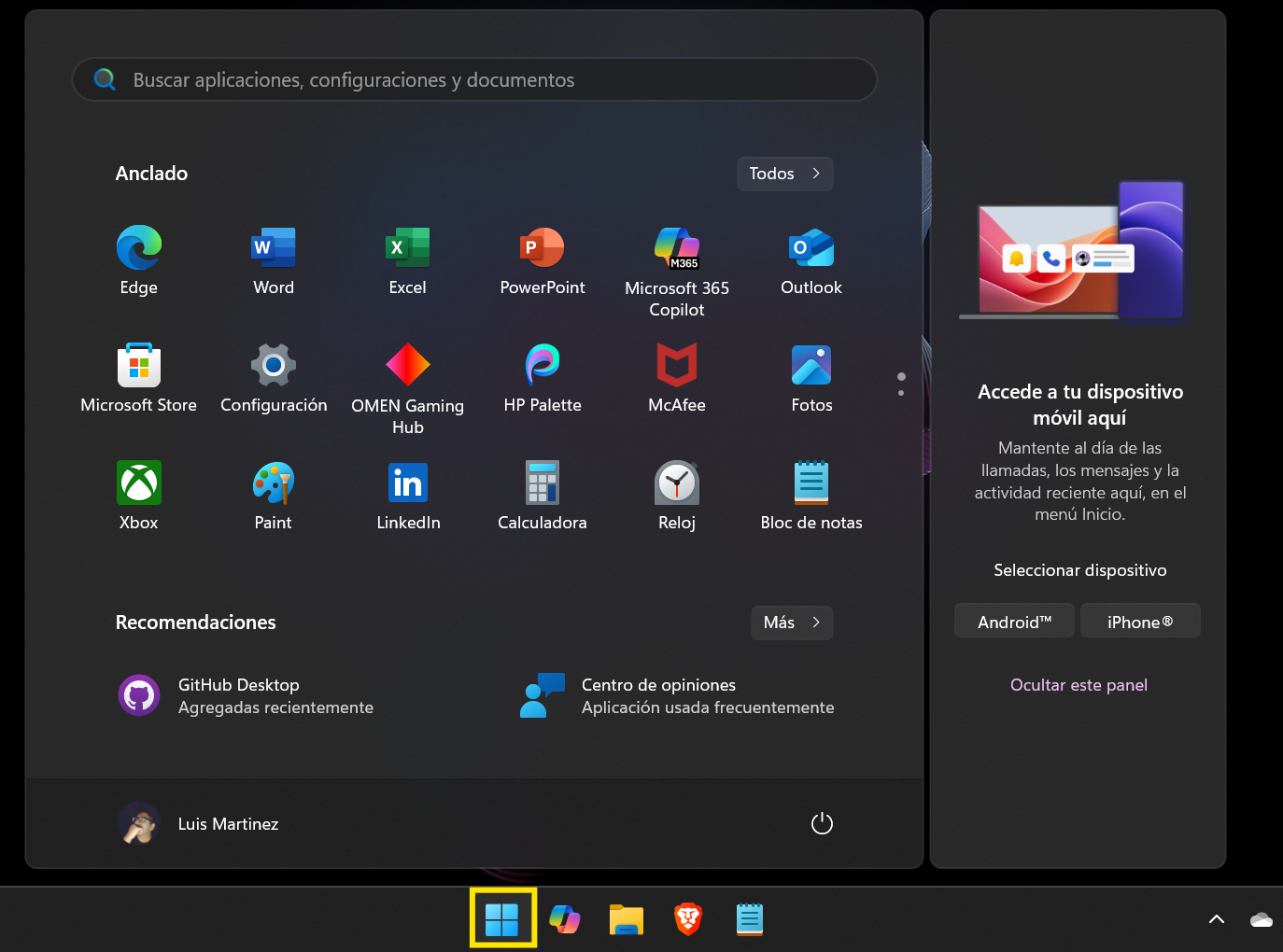Open the Calculadora app
Viewport: 1283px width, 952px height.
(x=543, y=494)
